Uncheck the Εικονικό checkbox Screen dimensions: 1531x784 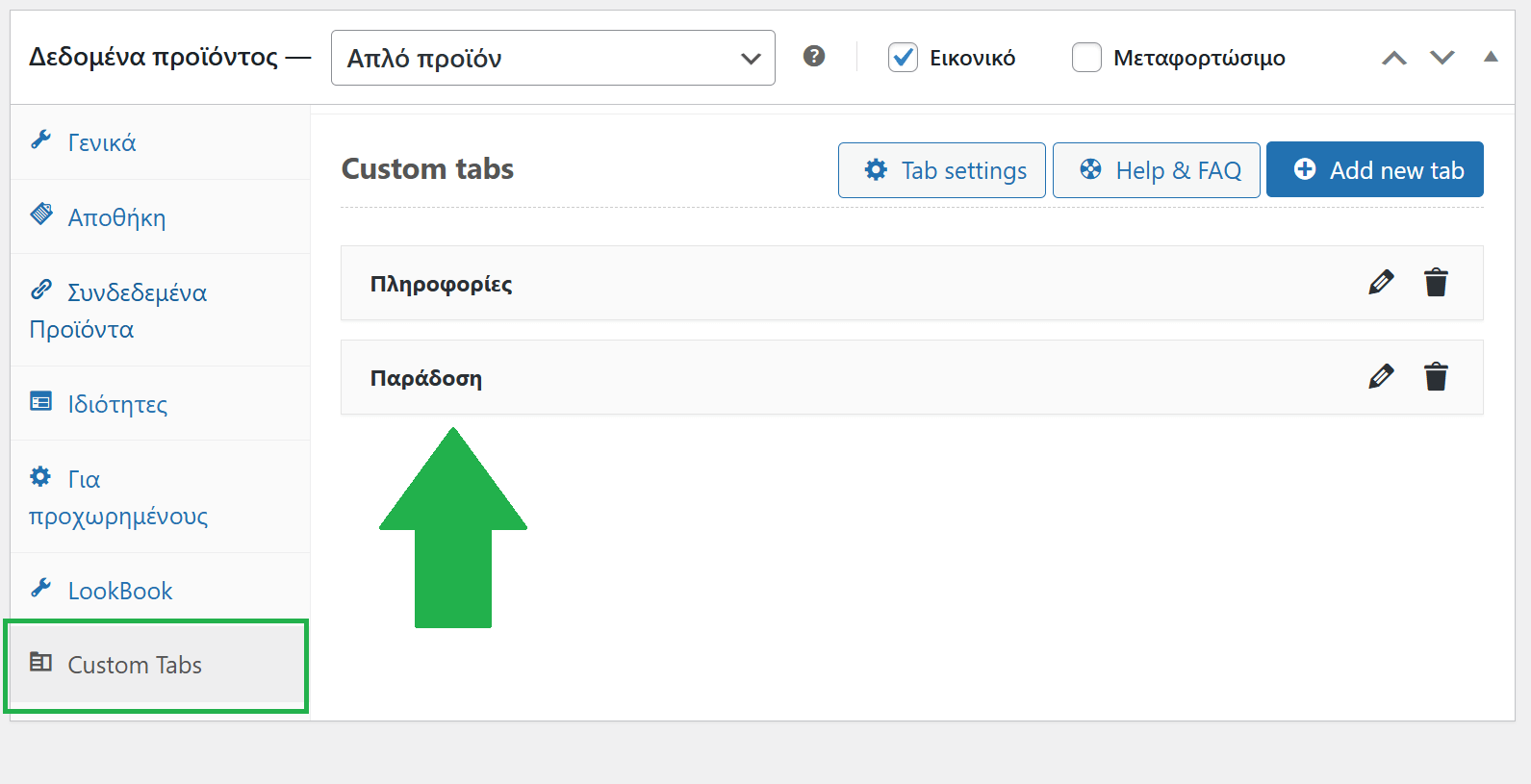point(903,58)
